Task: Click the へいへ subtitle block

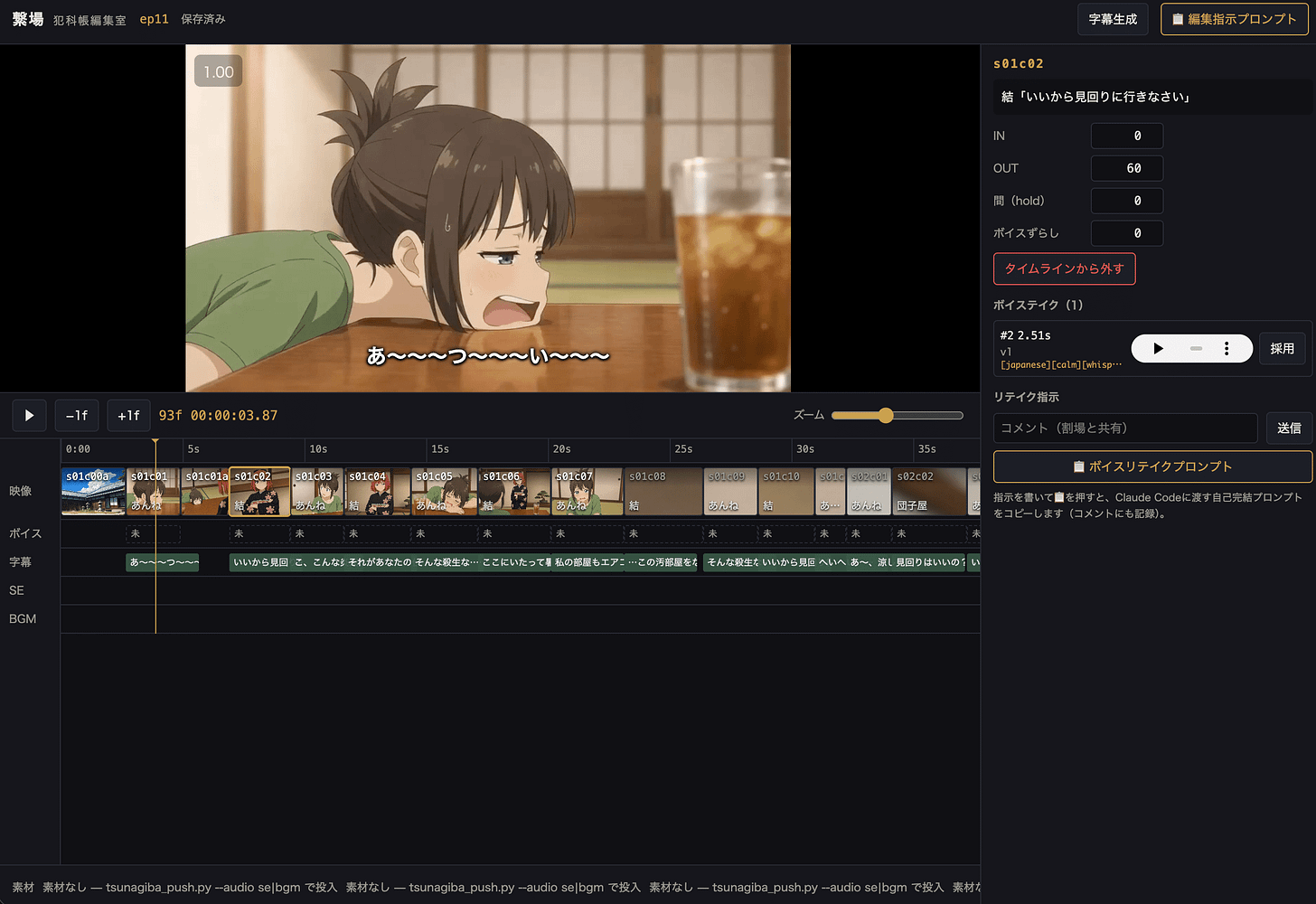Action: coord(832,562)
